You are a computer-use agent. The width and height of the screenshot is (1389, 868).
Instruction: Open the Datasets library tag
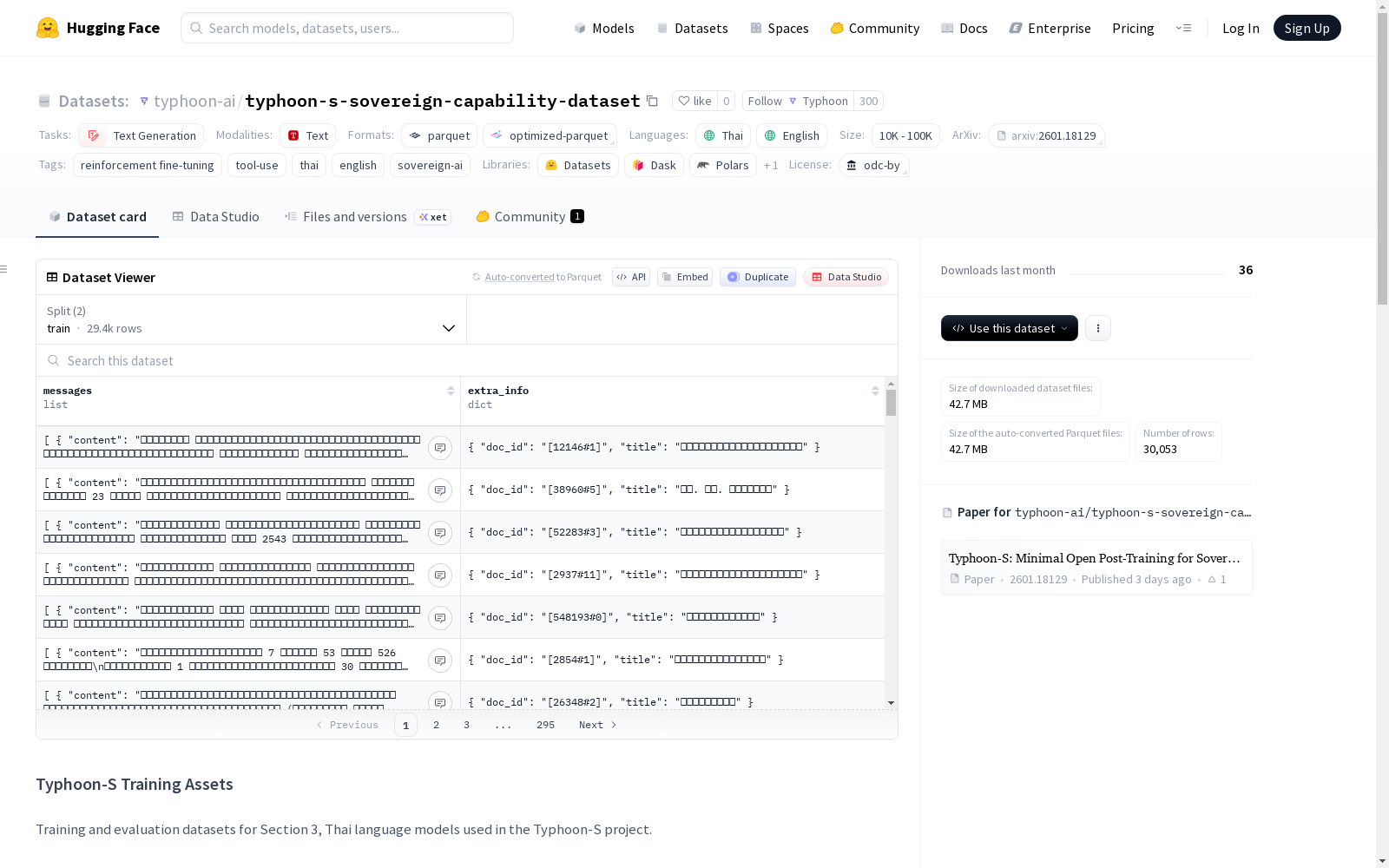(578, 165)
